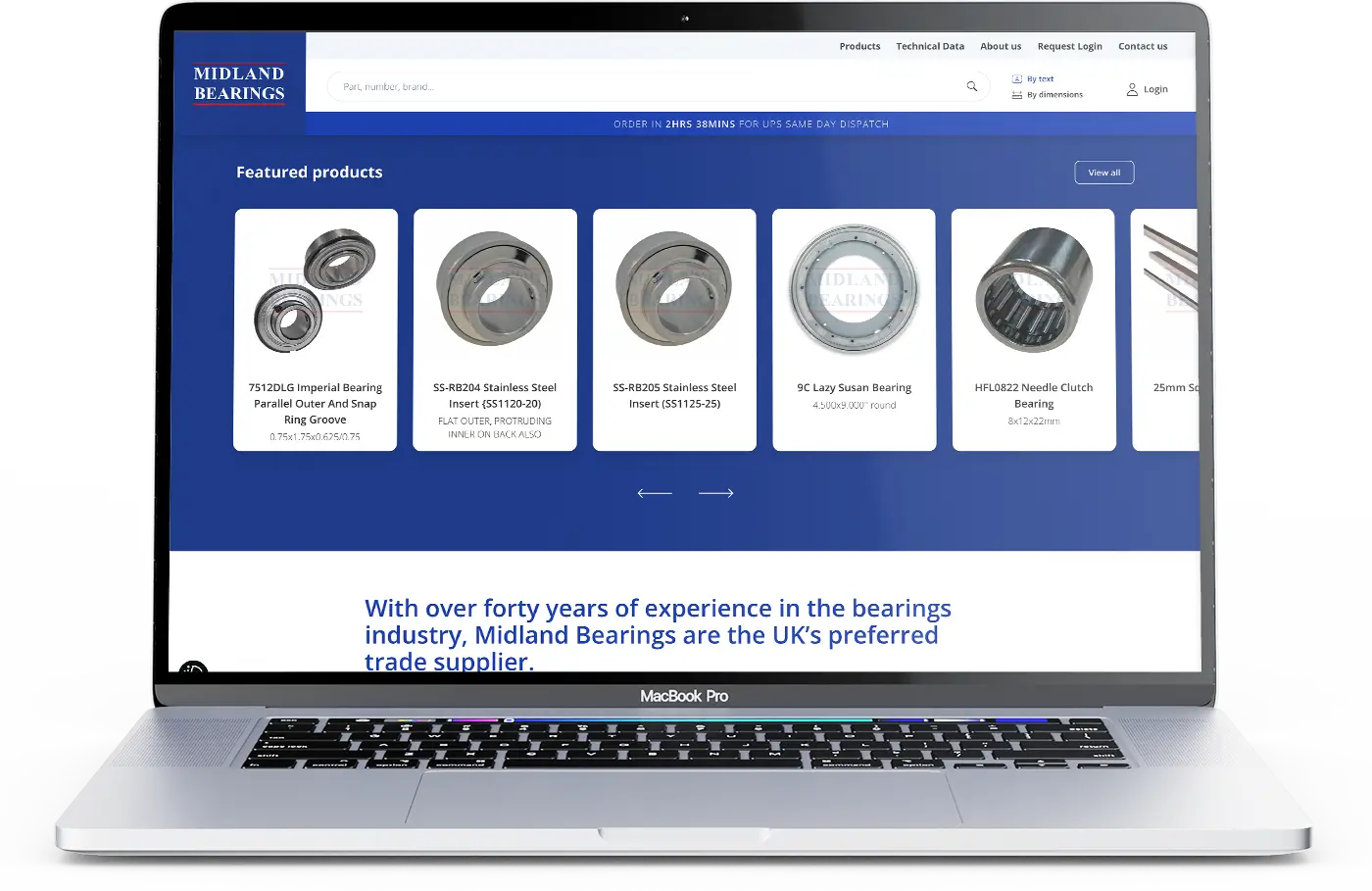1372x891 pixels.
Task: Select the HFL0822 Needle Clutch Bearing card
Action: pyautogui.click(x=1034, y=329)
